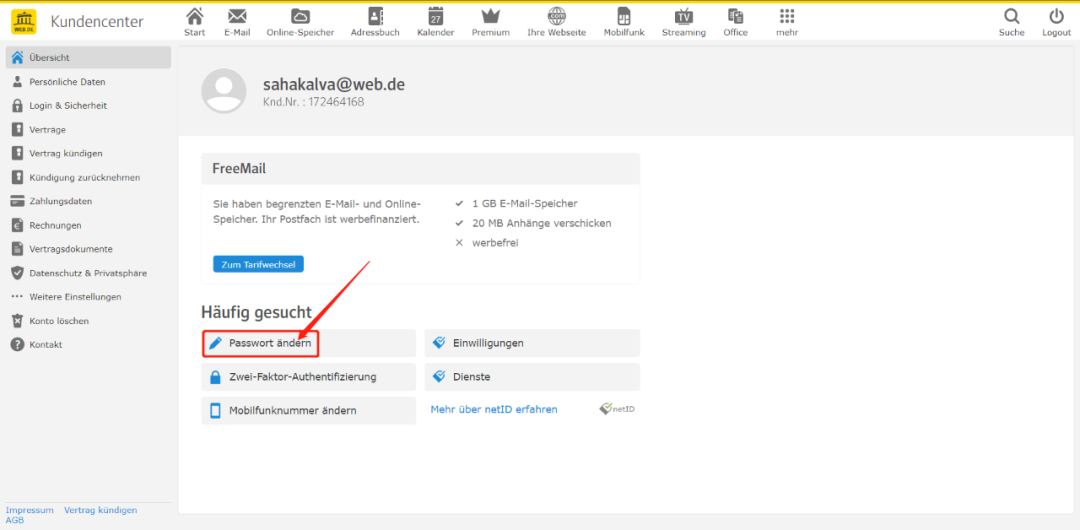Click the Rechnungen euro icon
This screenshot has width=1080, height=530.
point(18,225)
